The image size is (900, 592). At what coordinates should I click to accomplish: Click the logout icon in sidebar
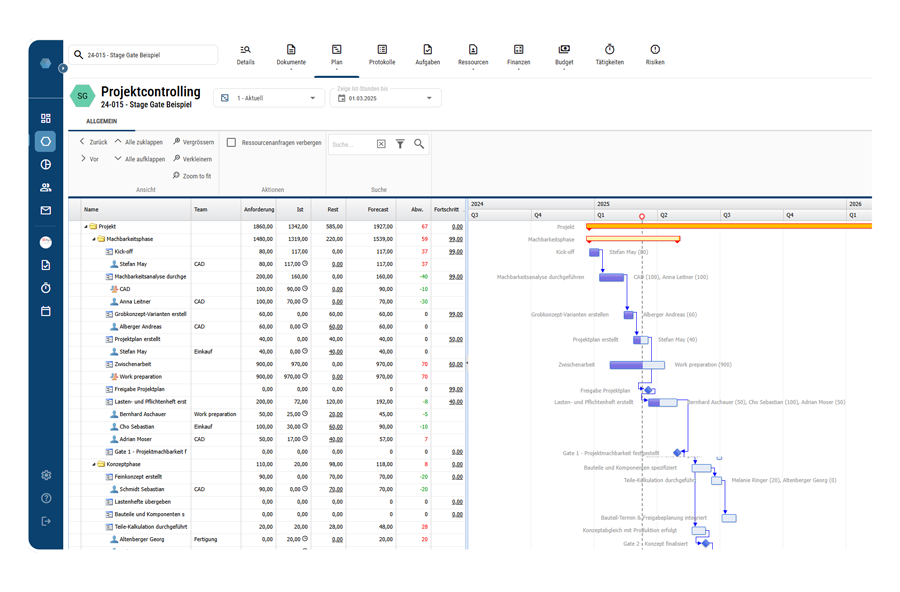click(x=46, y=521)
